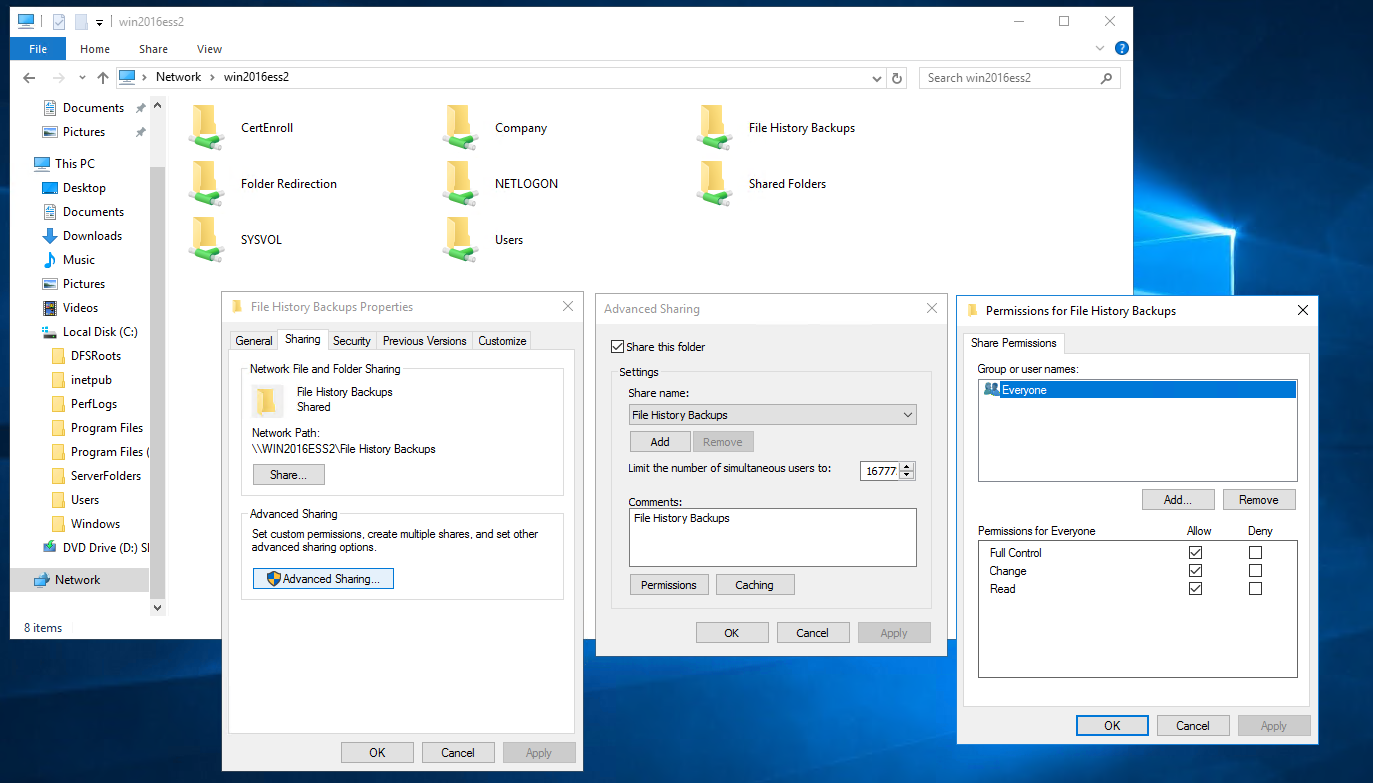Uncheck Share this folder
The height and width of the screenshot is (783, 1373).
point(618,346)
